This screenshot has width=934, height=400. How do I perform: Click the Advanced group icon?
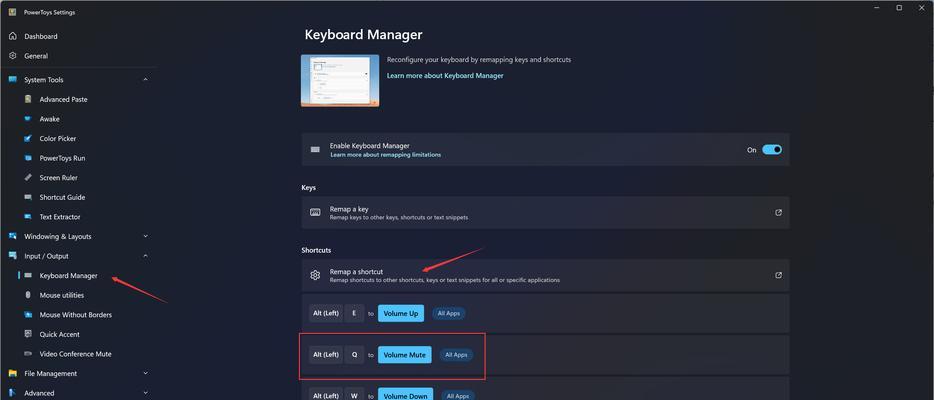(x=13, y=393)
